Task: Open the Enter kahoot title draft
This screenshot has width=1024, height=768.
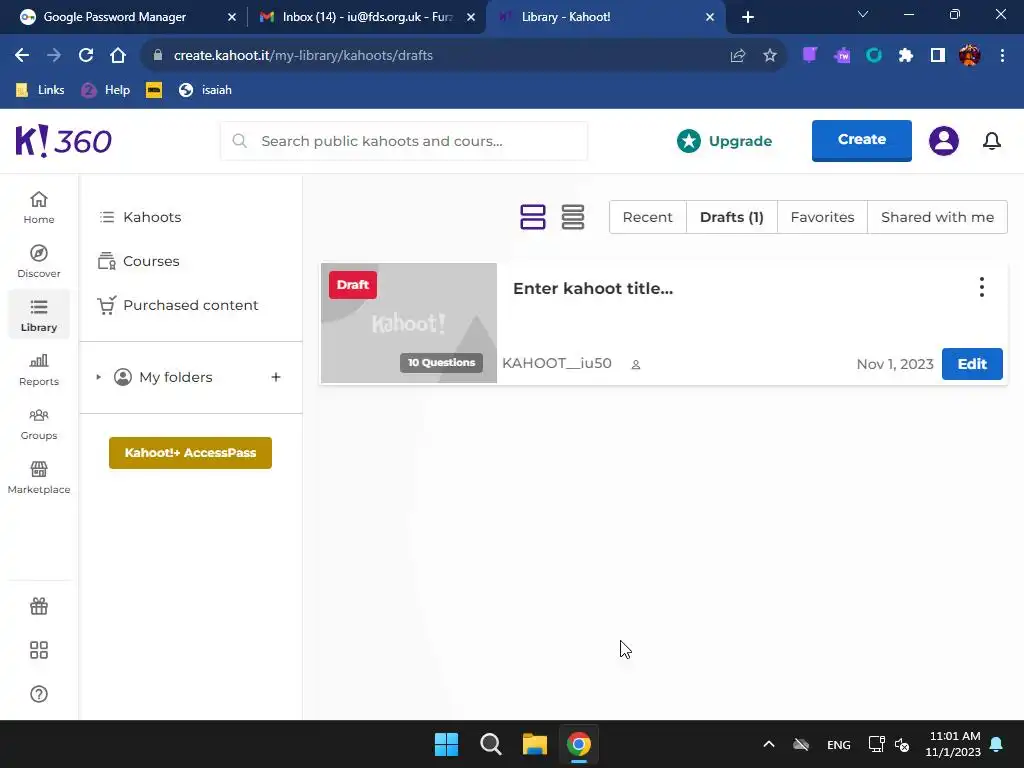Action: [592, 289]
